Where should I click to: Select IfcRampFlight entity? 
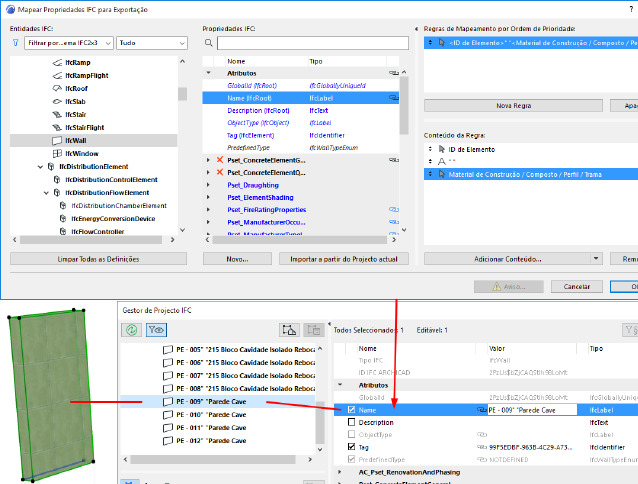click(86, 76)
